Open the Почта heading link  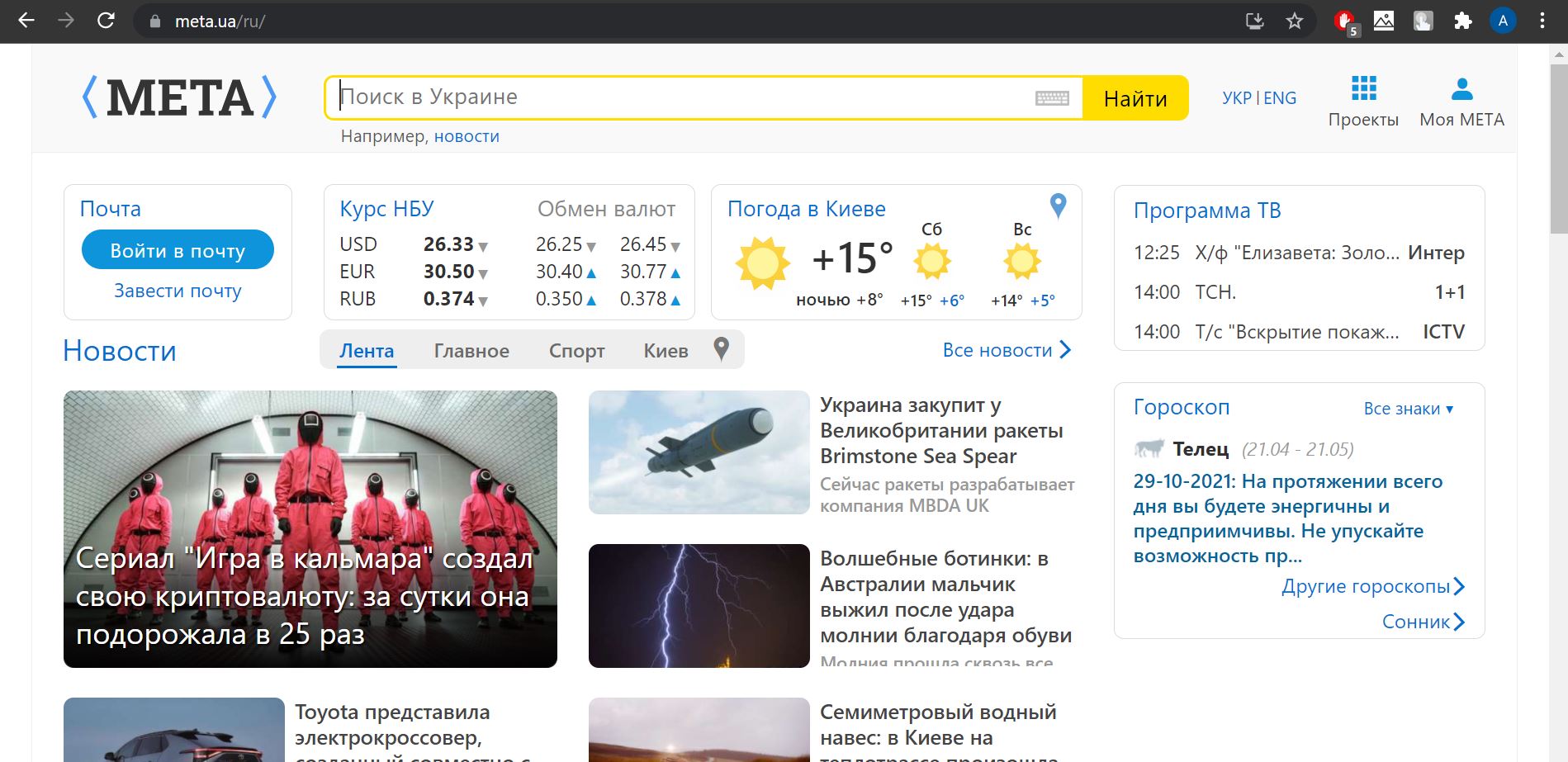pos(110,209)
